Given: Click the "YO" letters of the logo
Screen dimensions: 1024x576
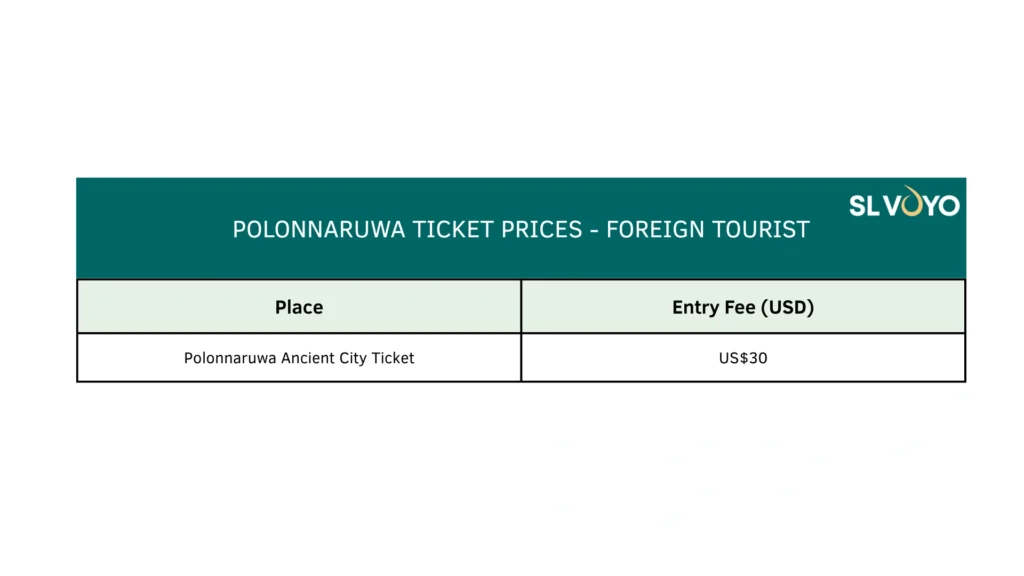Looking at the screenshot, I should pos(942,205).
